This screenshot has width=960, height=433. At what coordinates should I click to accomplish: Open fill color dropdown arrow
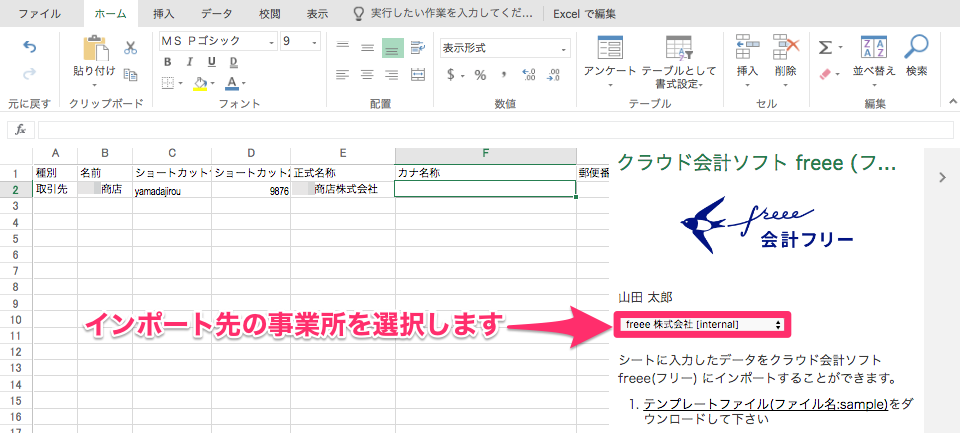212,83
